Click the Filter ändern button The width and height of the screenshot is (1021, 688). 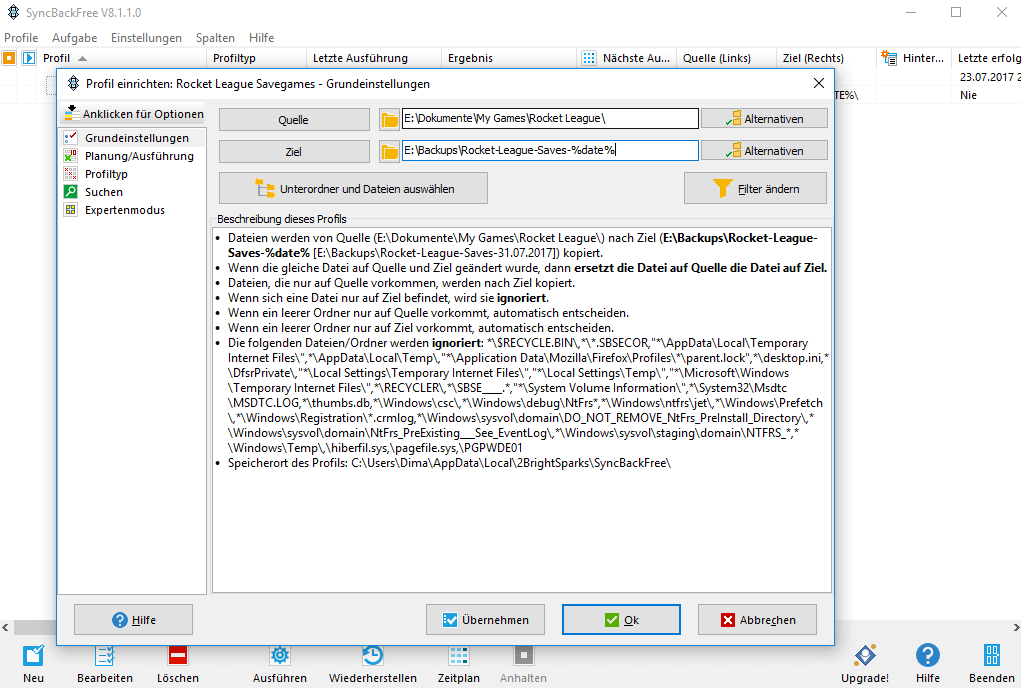[x=755, y=189]
